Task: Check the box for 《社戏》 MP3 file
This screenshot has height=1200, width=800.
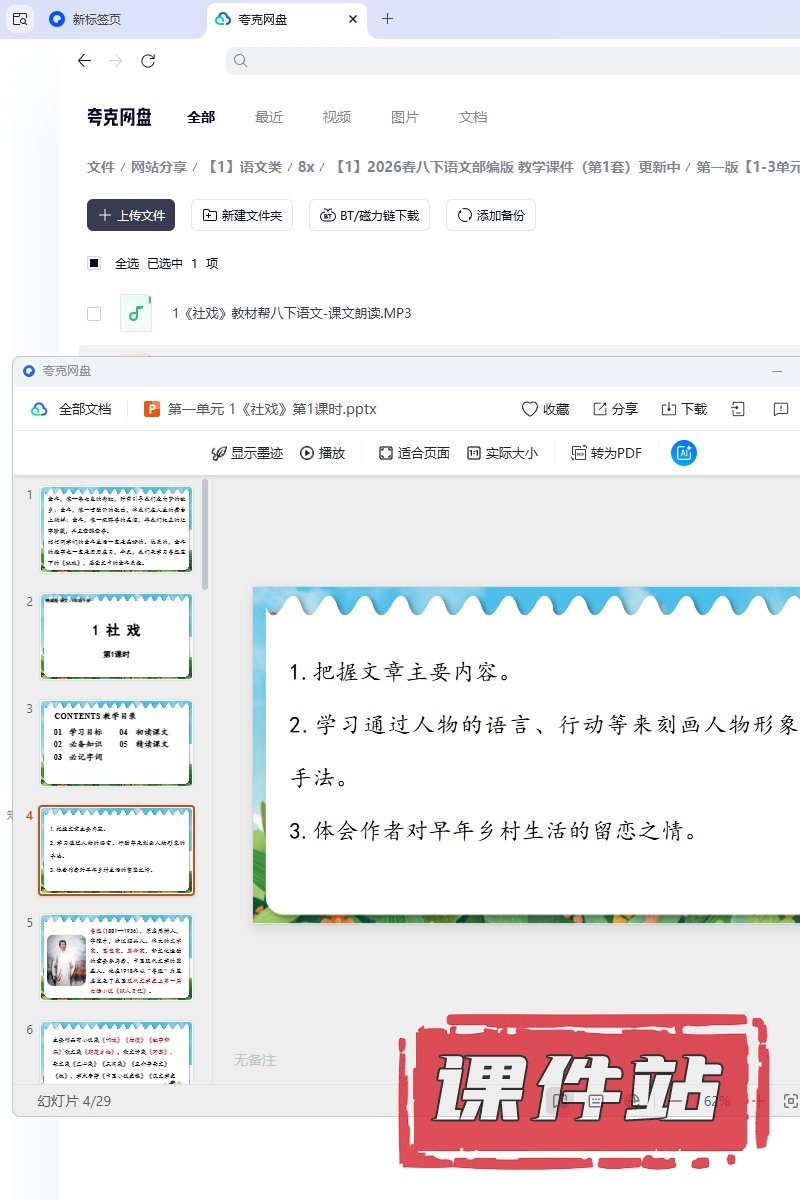Action: 94,314
